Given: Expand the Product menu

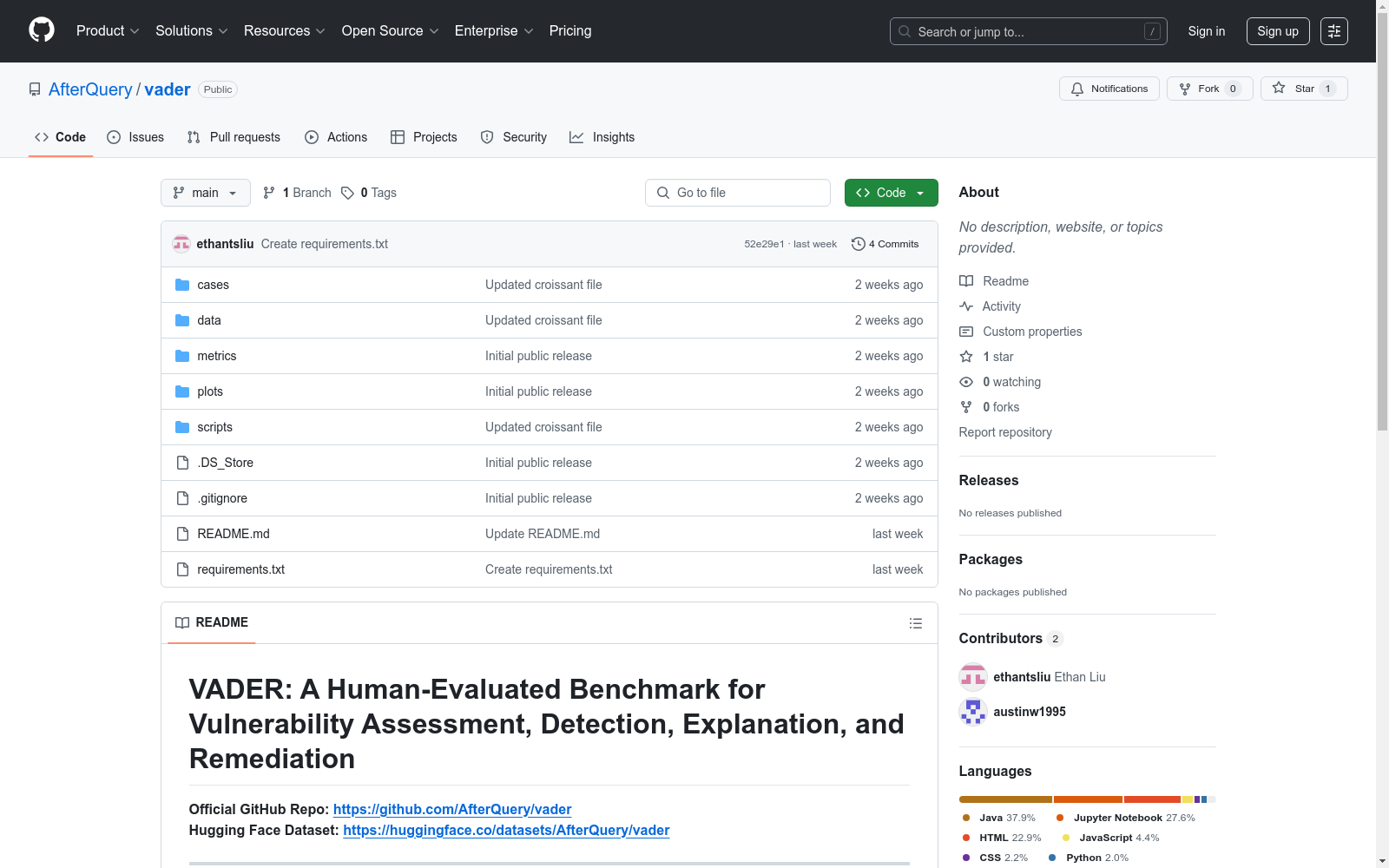Looking at the screenshot, I should click(x=108, y=31).
